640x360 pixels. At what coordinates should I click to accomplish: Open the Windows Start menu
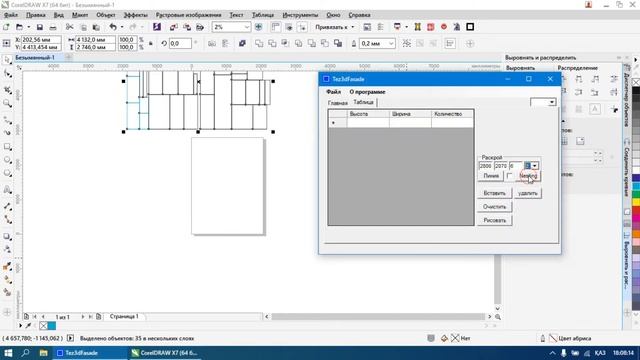point(8,353)
